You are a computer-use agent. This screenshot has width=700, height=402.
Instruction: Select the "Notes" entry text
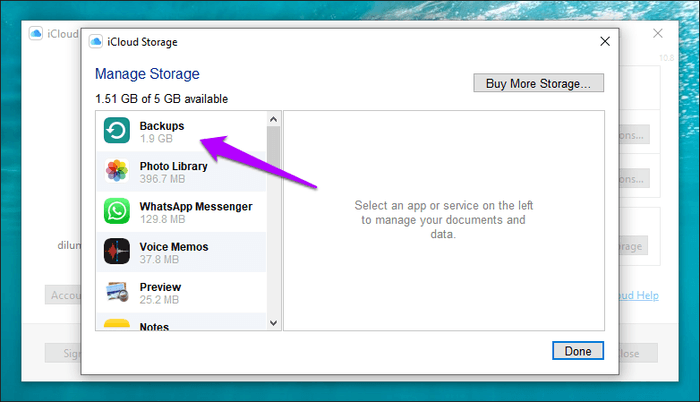(154, 327)
